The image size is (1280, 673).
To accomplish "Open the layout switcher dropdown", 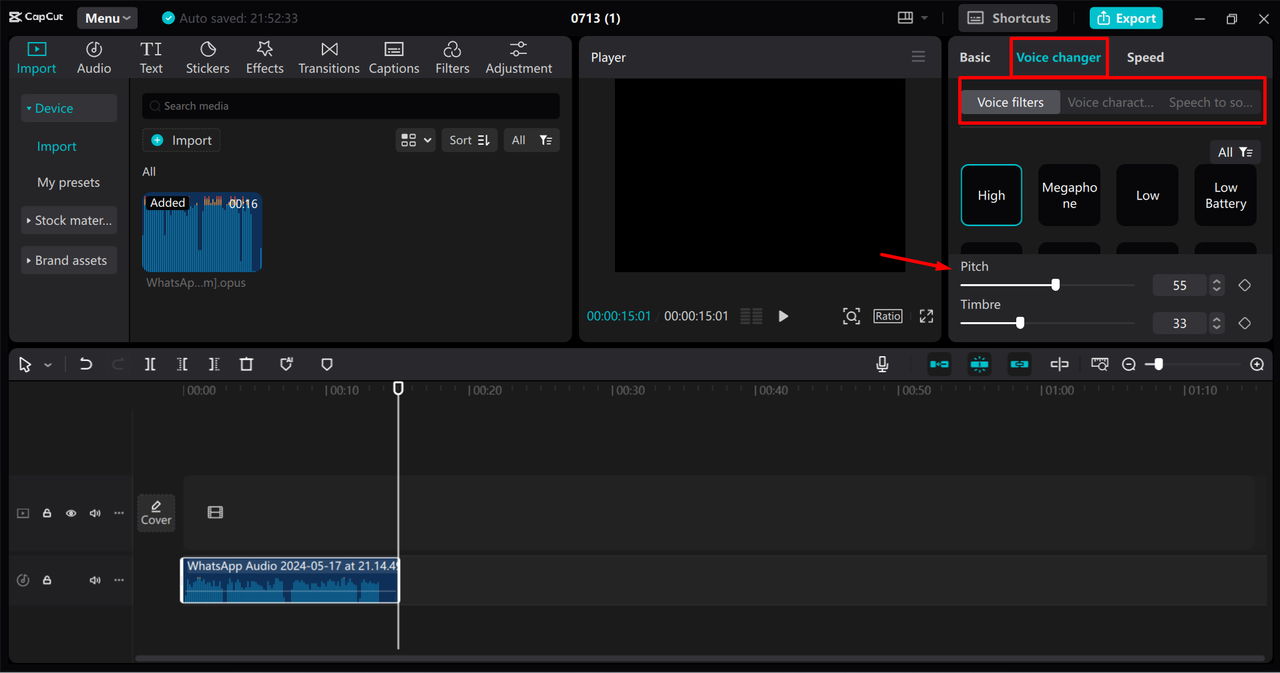I will point(912,18).
